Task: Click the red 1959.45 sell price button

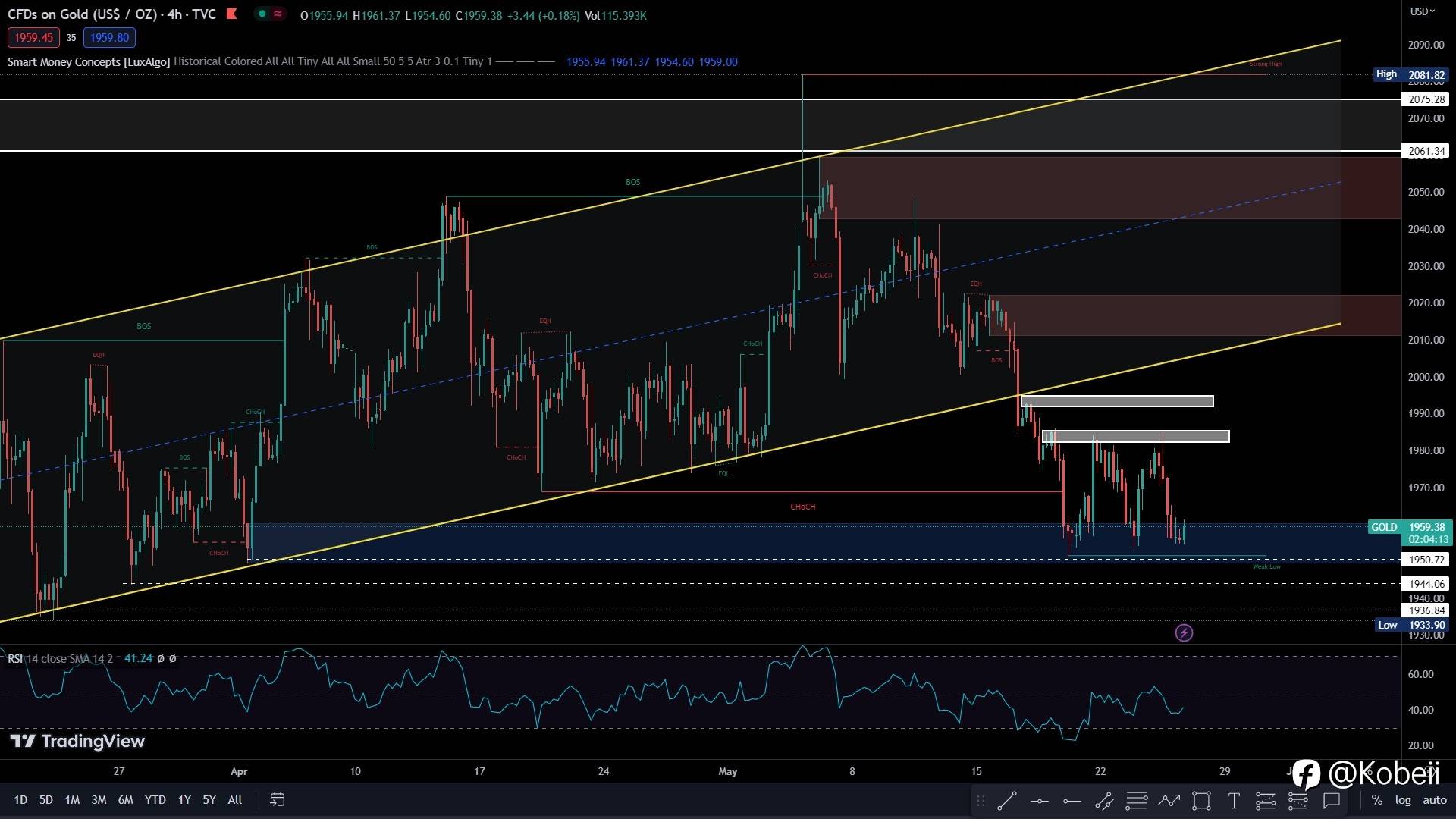Action: (x=33, y=37)
